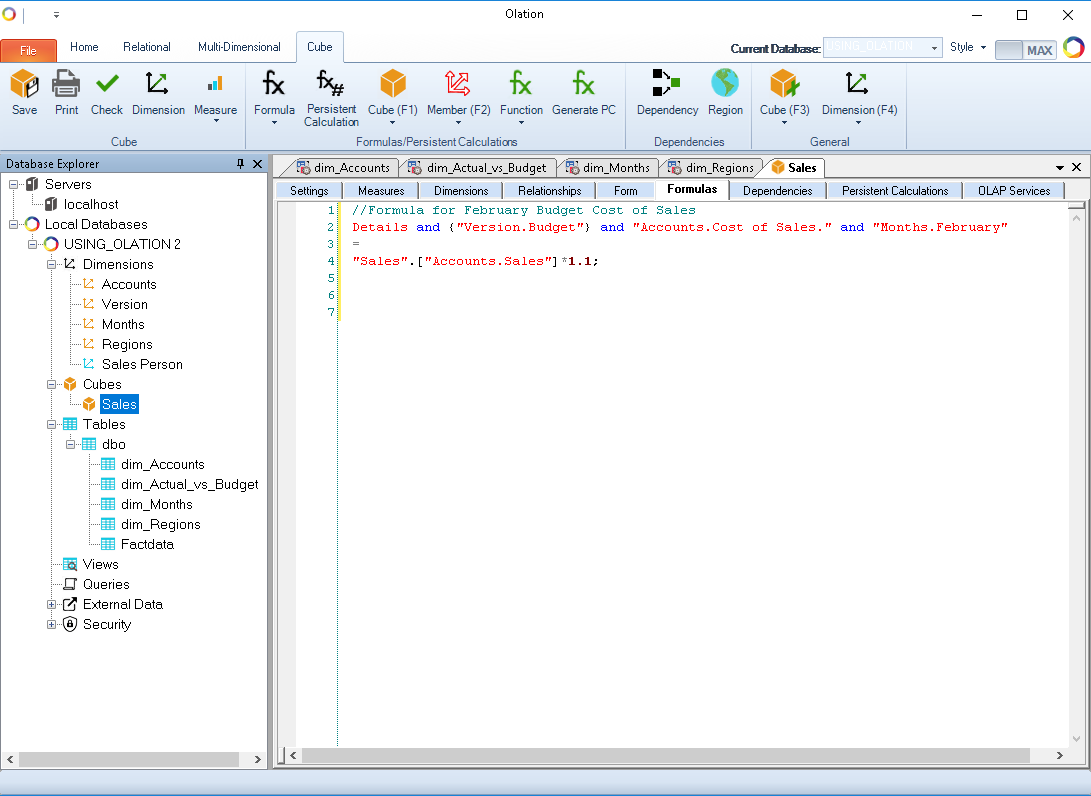Collapse the Servers tree node
This screenshot has width=1091, height=796.
coord(13,184)
